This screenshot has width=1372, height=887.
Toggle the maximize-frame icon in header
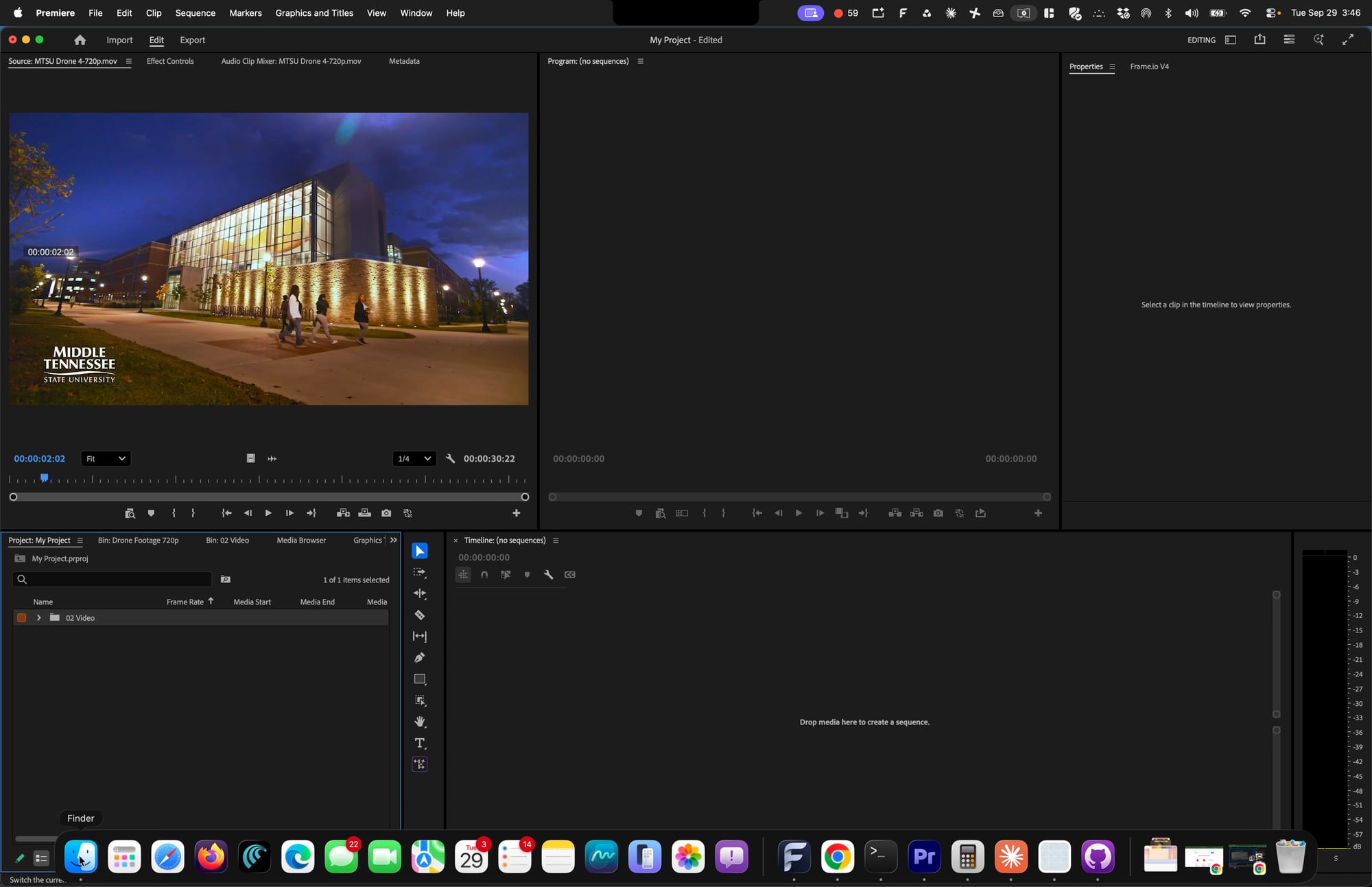[x=1347, y=40]
